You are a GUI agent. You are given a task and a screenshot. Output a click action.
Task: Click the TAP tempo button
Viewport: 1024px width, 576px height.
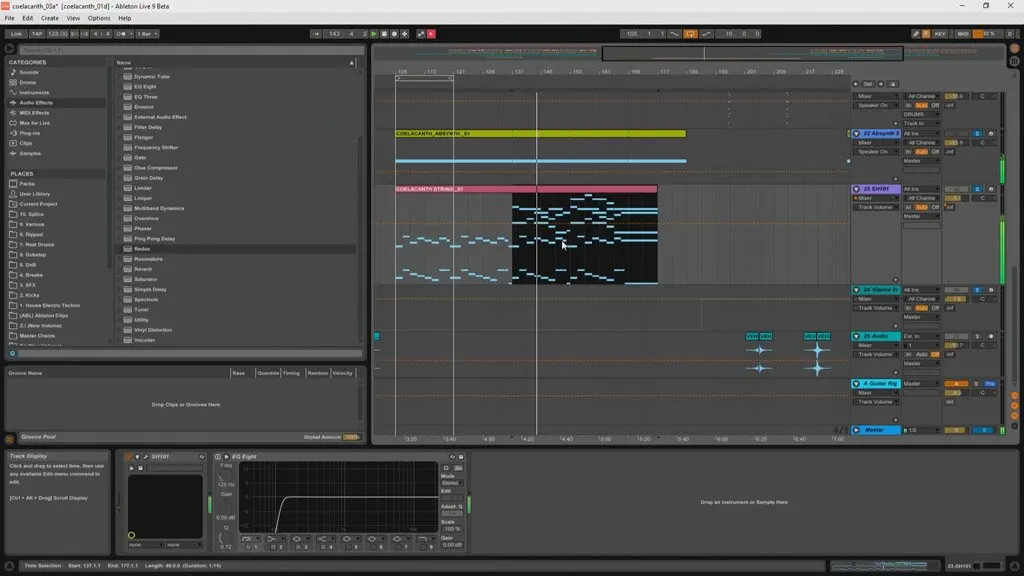tap(35, 34)
